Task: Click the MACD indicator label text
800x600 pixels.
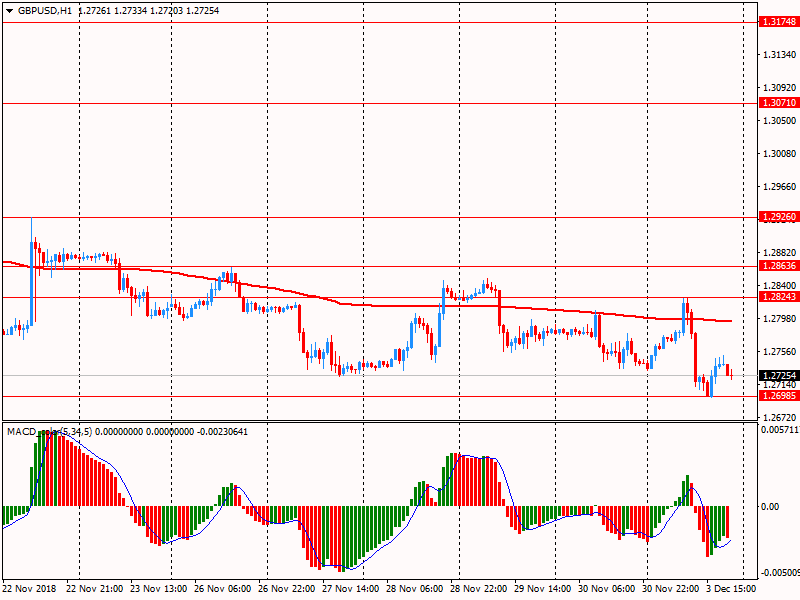Action: pyautogui.click(x=22, y=432)
